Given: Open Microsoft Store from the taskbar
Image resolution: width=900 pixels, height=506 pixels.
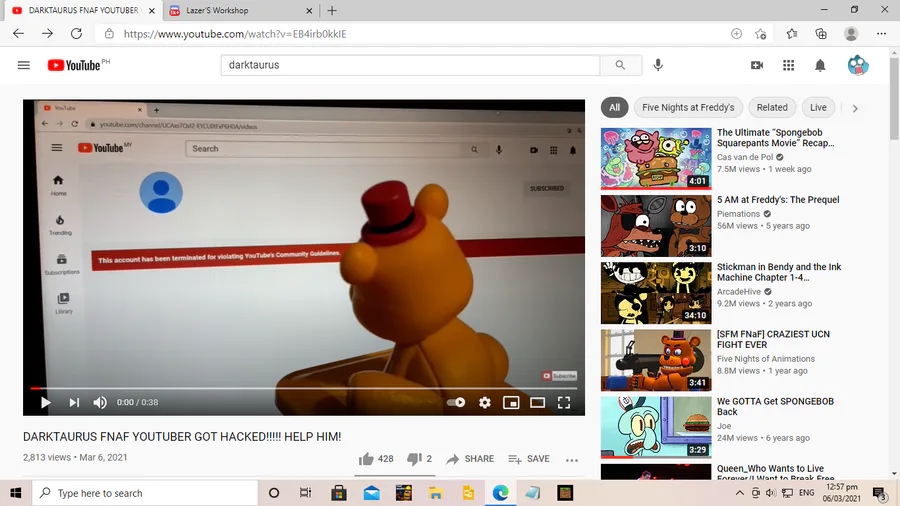Looking at the screenshot, I should (339, 493).
